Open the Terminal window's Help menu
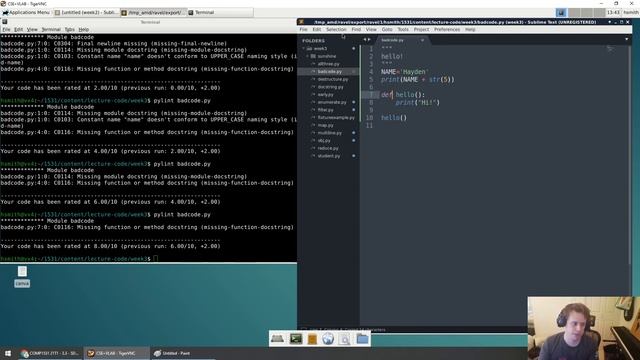Screen dimensions: 640x360 [83, 29]
